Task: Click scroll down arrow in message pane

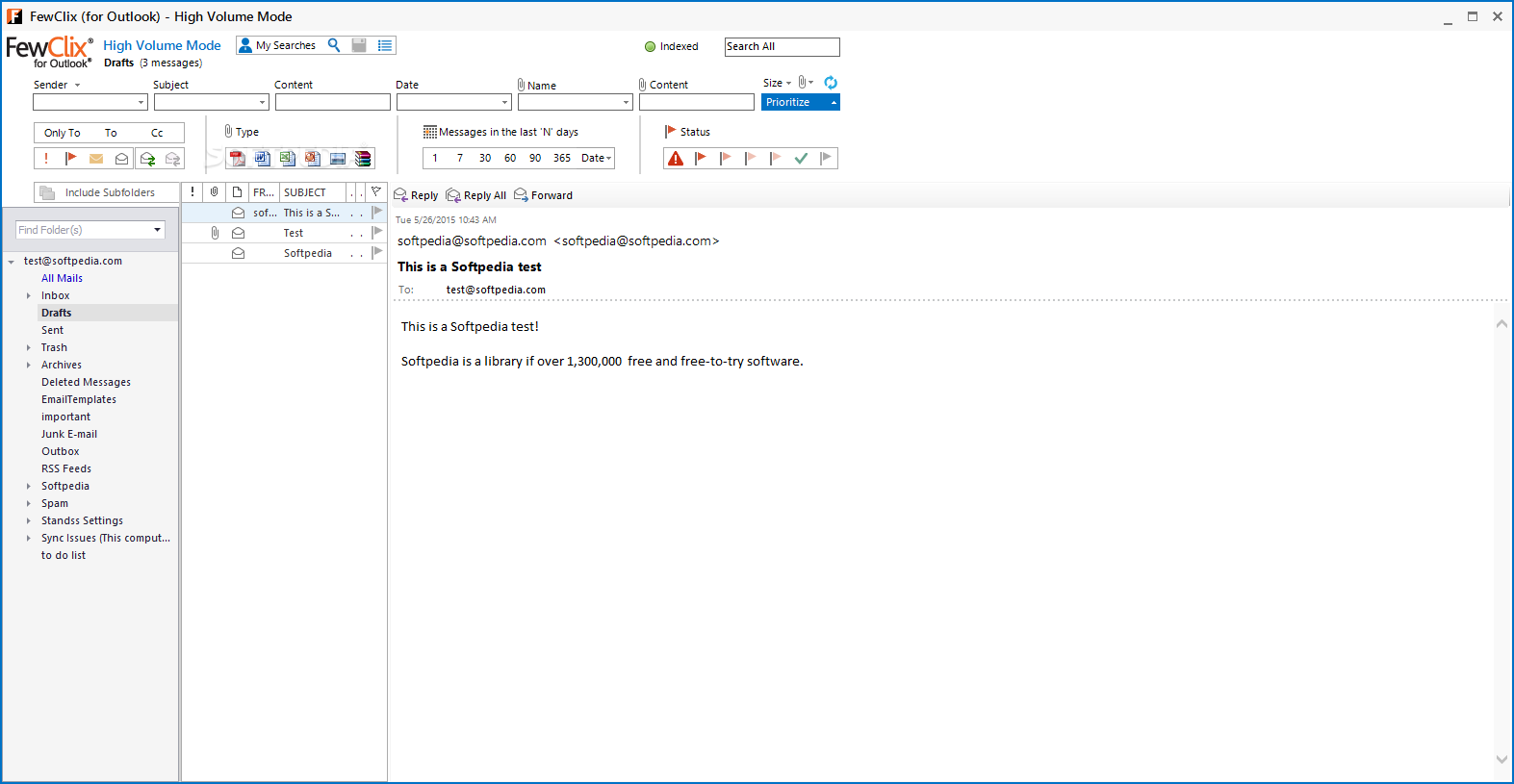Action: click(x=1501, y=759)
